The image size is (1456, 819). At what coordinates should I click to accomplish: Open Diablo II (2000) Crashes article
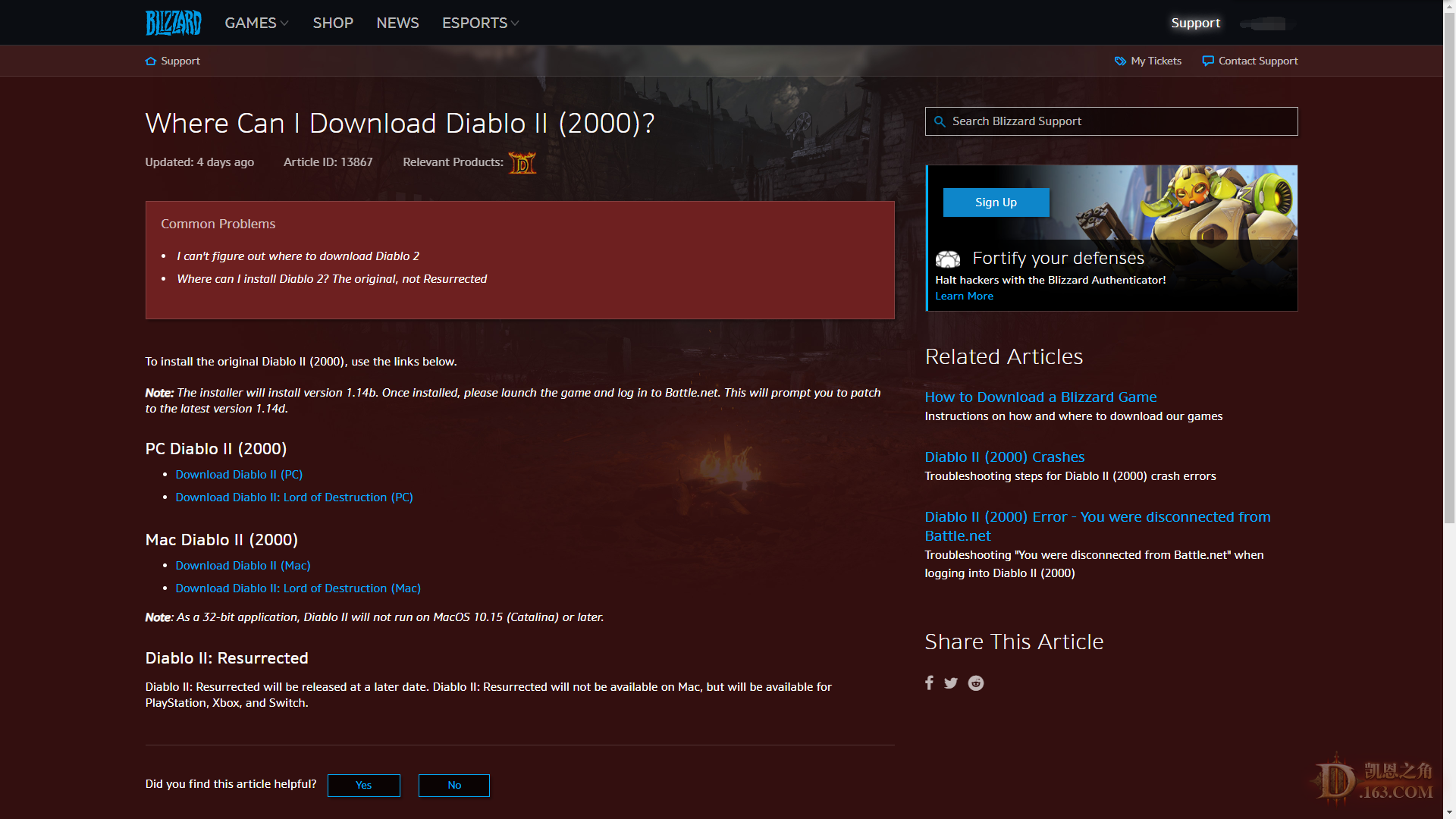click(x=1004, y=457)
